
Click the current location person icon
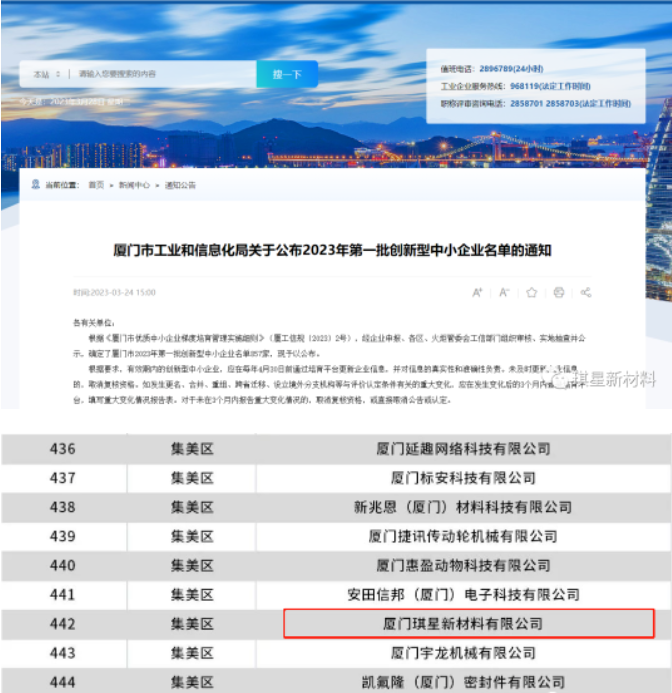(37, 185)
